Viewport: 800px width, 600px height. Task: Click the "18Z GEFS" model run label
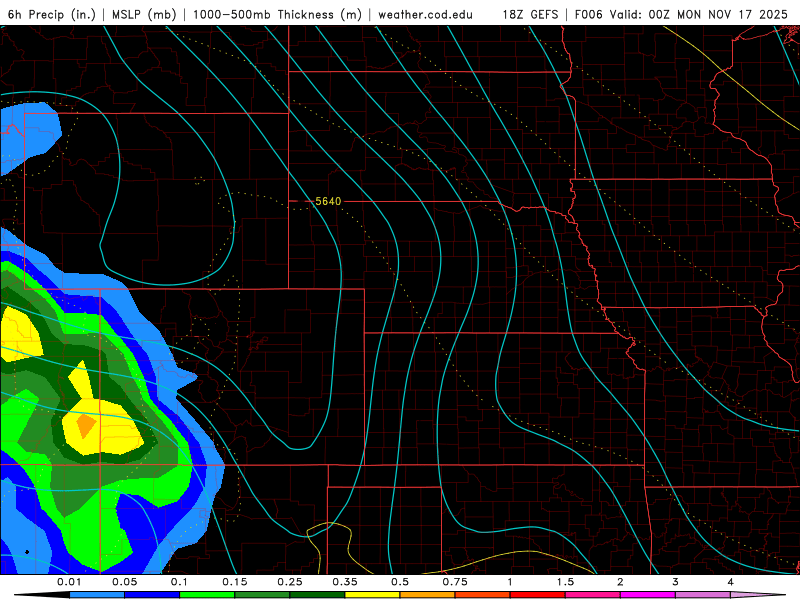(x=530, y=14)
